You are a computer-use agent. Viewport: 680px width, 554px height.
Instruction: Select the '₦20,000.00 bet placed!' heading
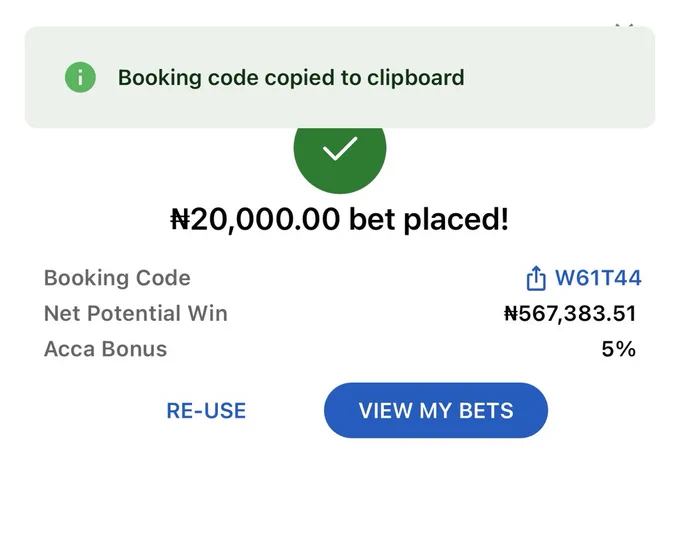[x=340, y=219]
